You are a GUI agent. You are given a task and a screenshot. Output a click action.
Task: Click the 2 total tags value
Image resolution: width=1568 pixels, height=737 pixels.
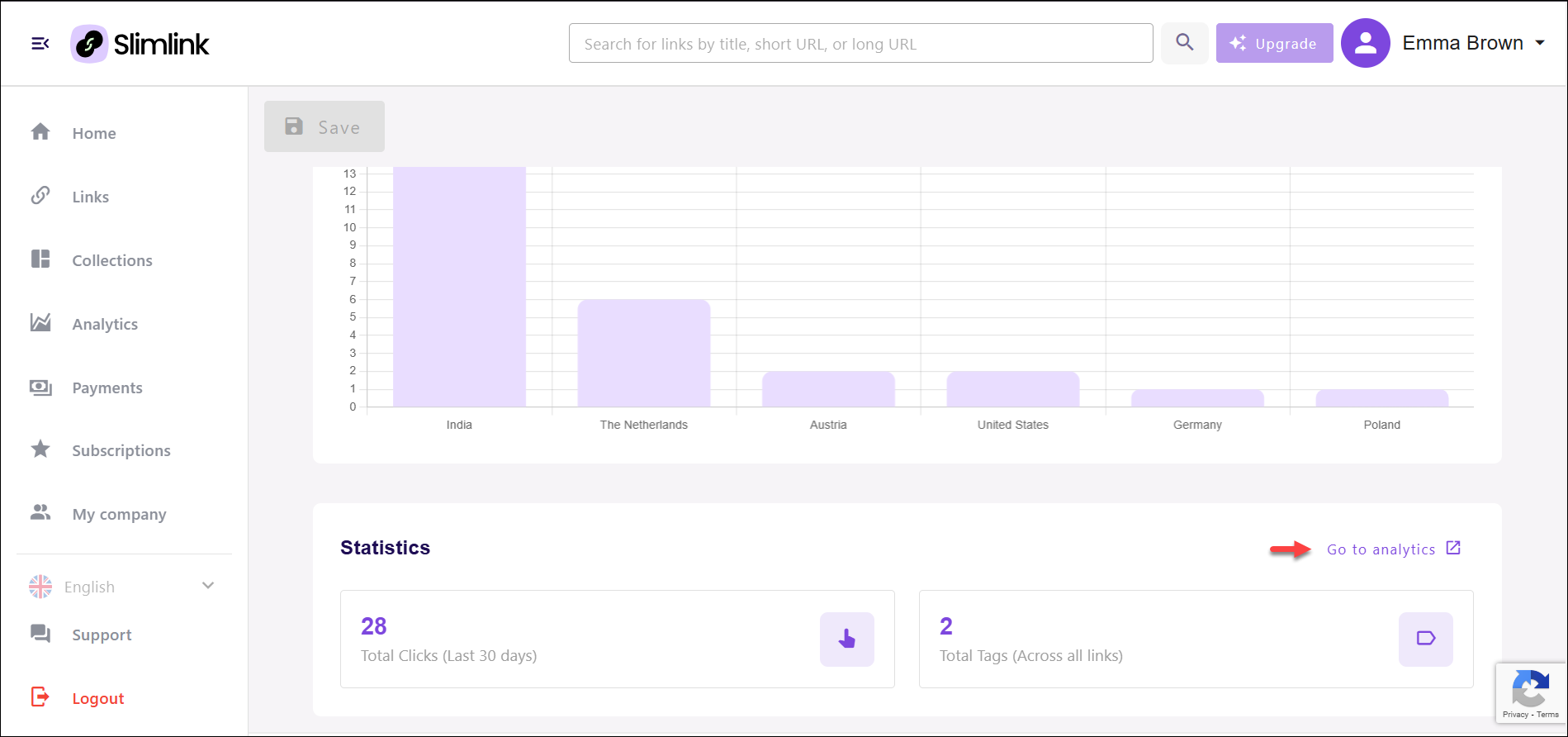(x=946, y=626)
